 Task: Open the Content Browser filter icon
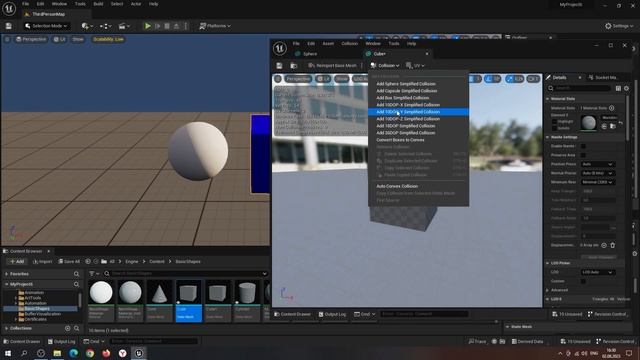[x=93, y=273]
